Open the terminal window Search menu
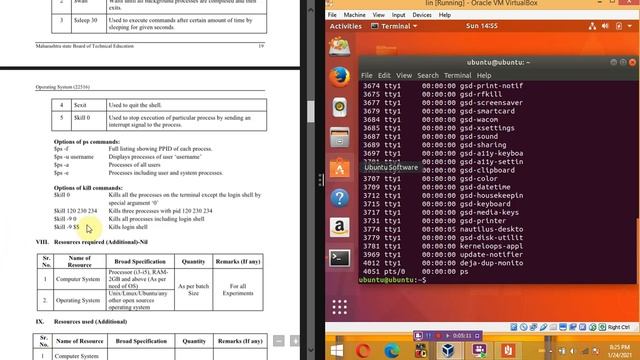This screenshot has width=640, height=360. coord(428,76)
